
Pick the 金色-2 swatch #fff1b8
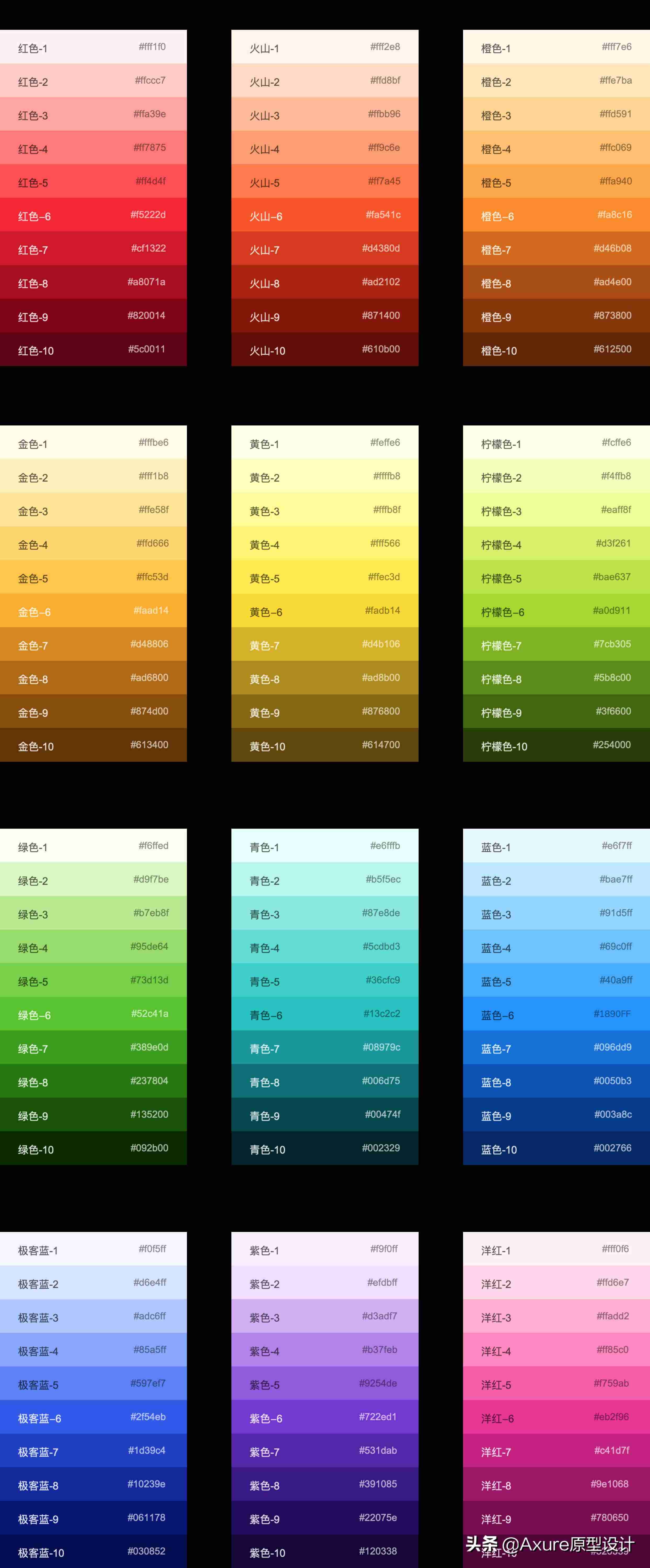pos(93,476)
